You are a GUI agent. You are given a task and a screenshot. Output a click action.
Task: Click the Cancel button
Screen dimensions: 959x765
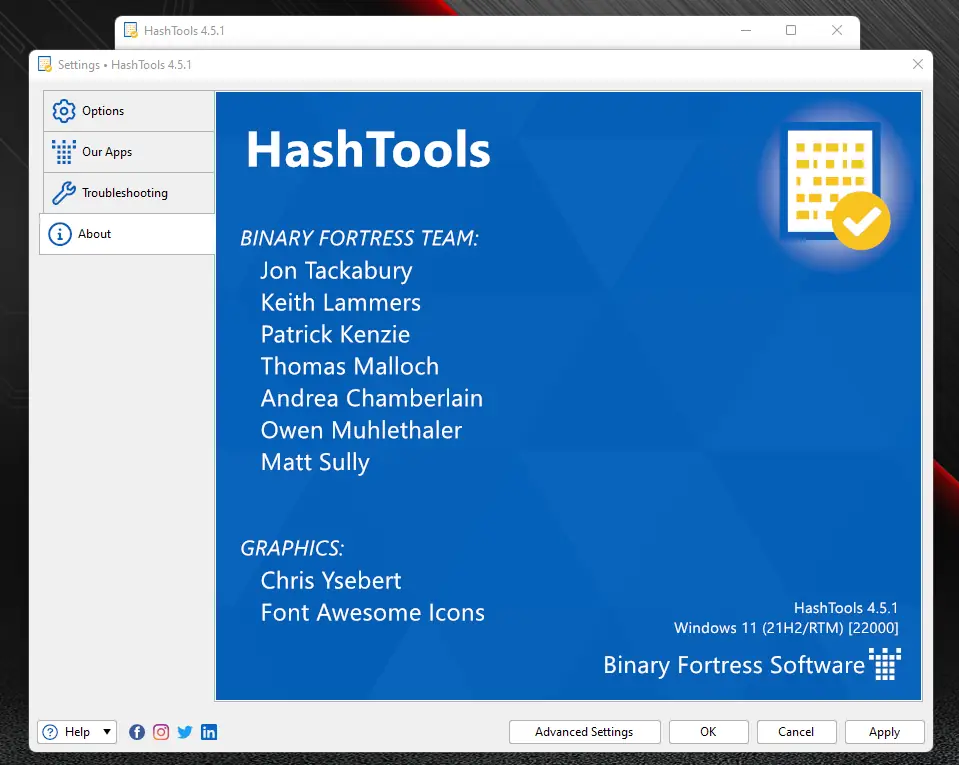[x=796, y=732]
